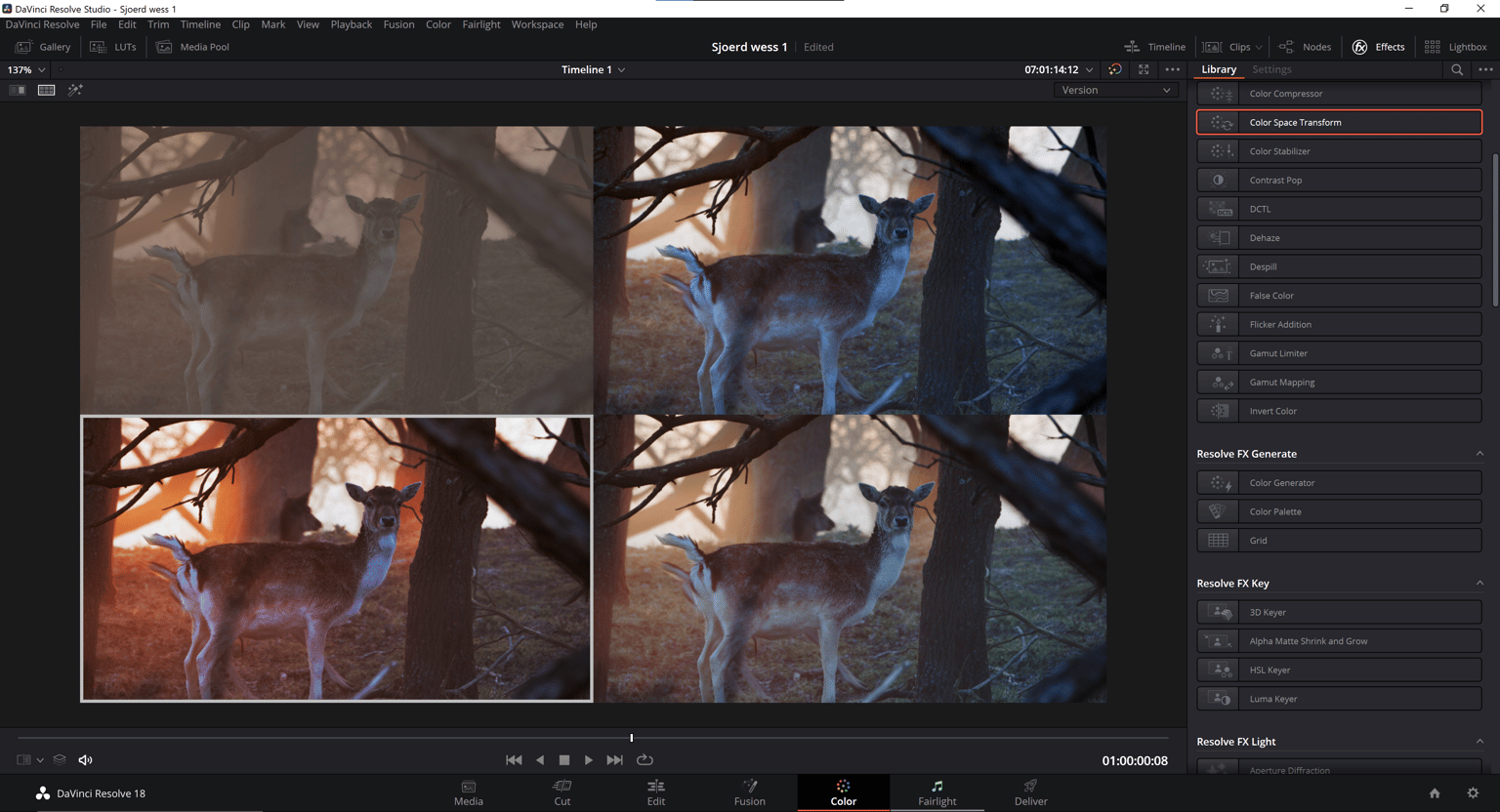Select the Dehaze effect

1339,237
